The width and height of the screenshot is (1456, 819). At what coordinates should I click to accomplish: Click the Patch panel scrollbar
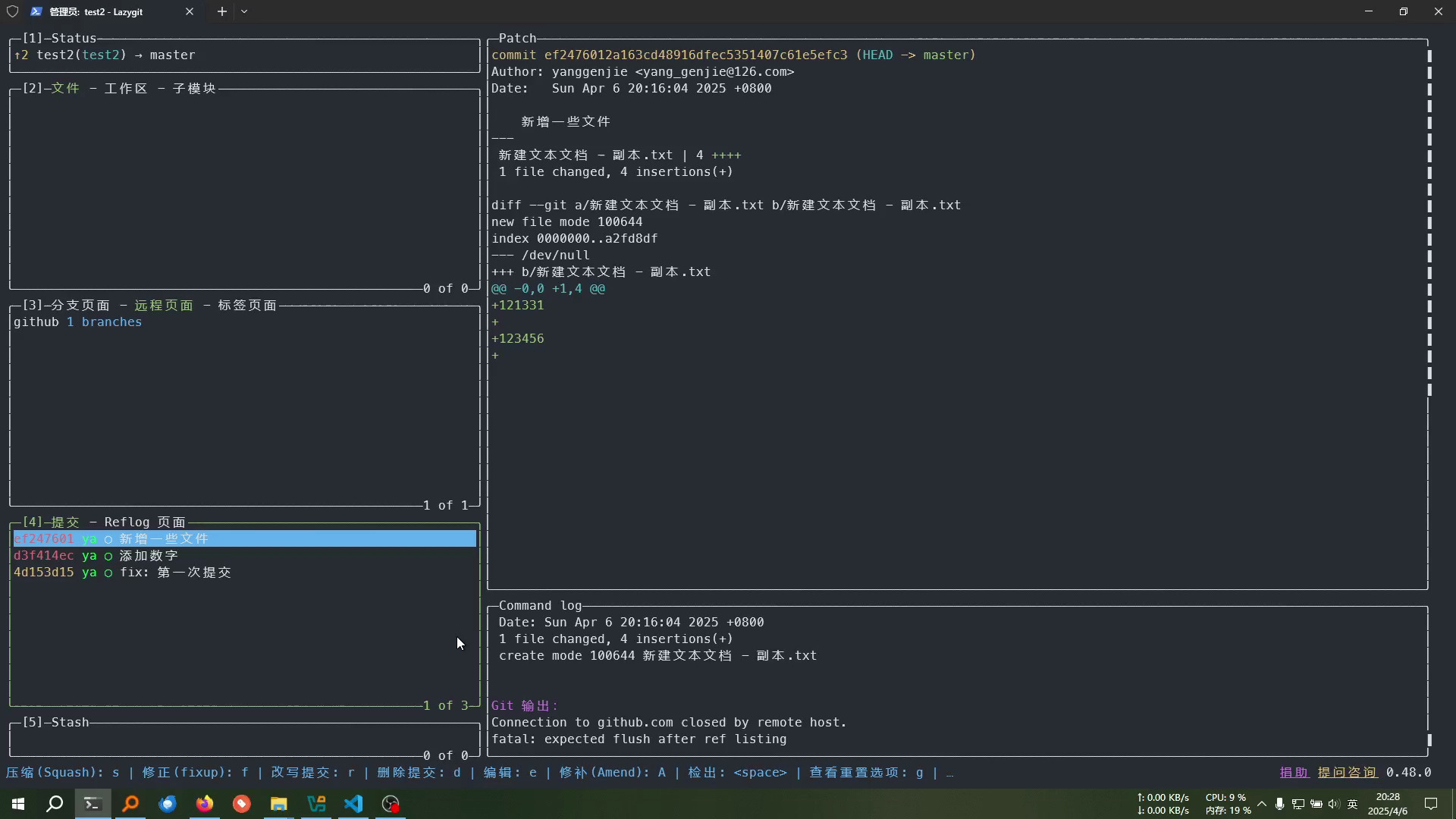(x=1429, y=220)
